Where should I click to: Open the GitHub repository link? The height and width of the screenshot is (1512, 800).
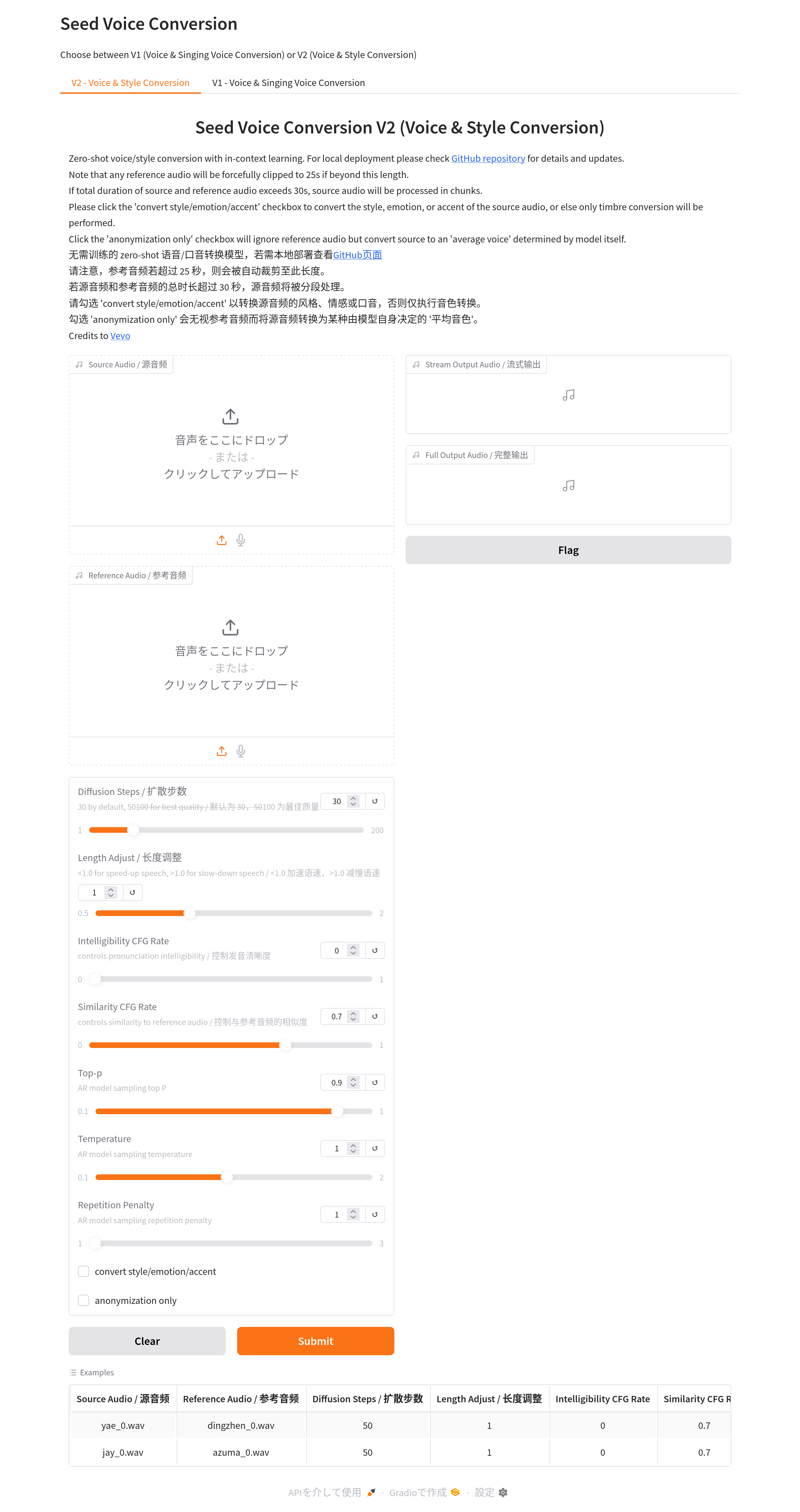click(488, 159)
